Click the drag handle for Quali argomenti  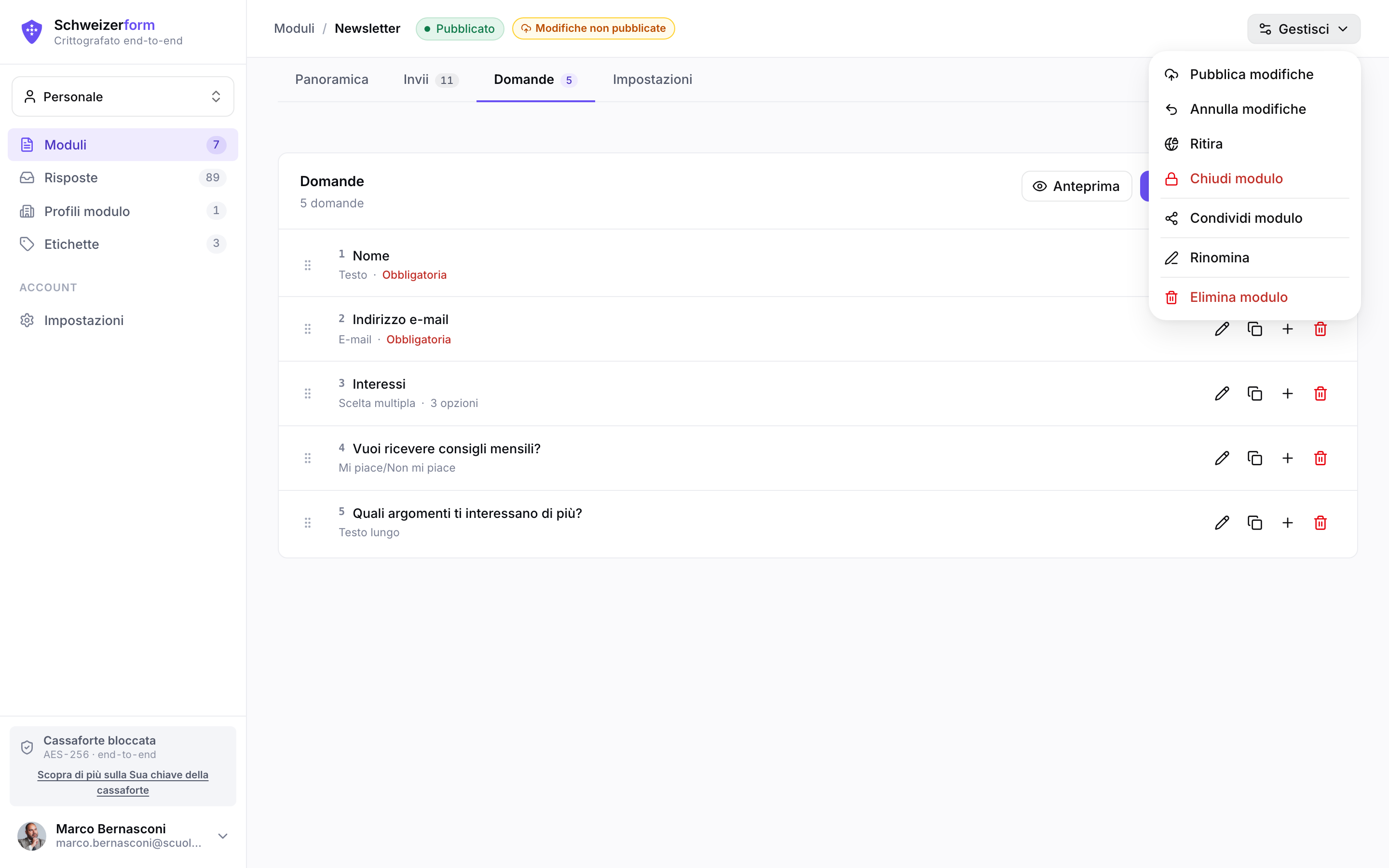[308, 522]
